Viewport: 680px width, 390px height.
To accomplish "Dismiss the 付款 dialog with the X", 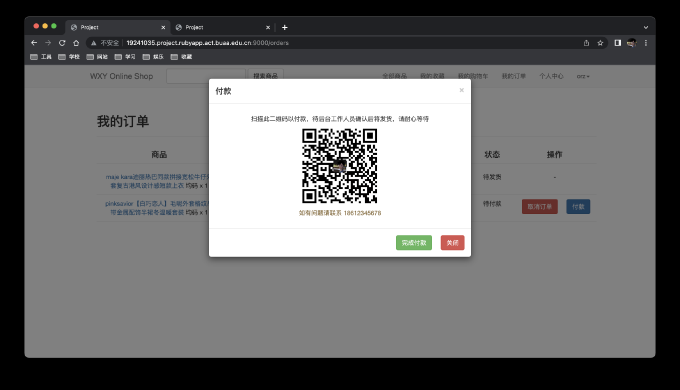I will 461,90.
